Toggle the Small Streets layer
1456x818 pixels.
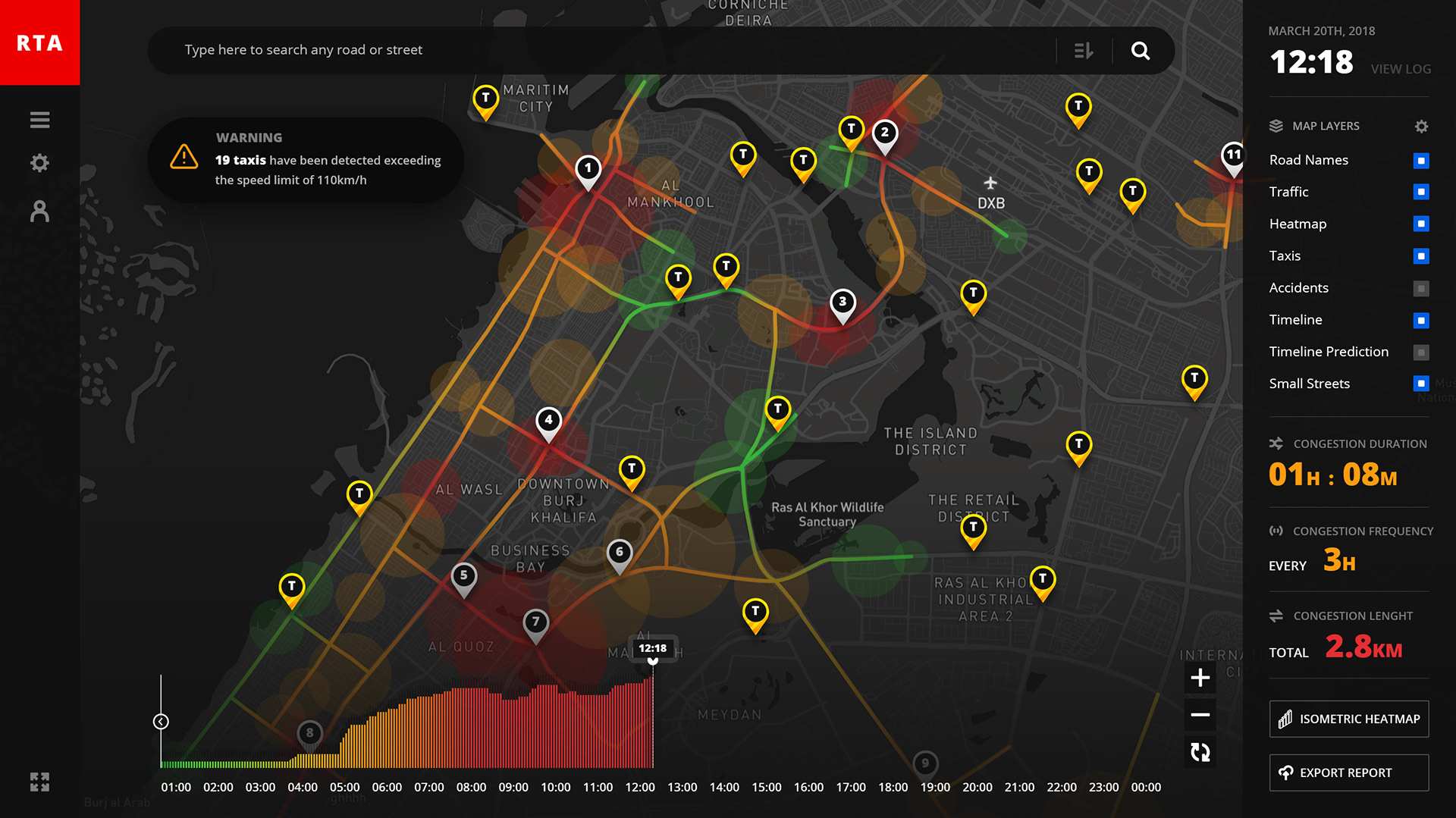click(1422, 384)
